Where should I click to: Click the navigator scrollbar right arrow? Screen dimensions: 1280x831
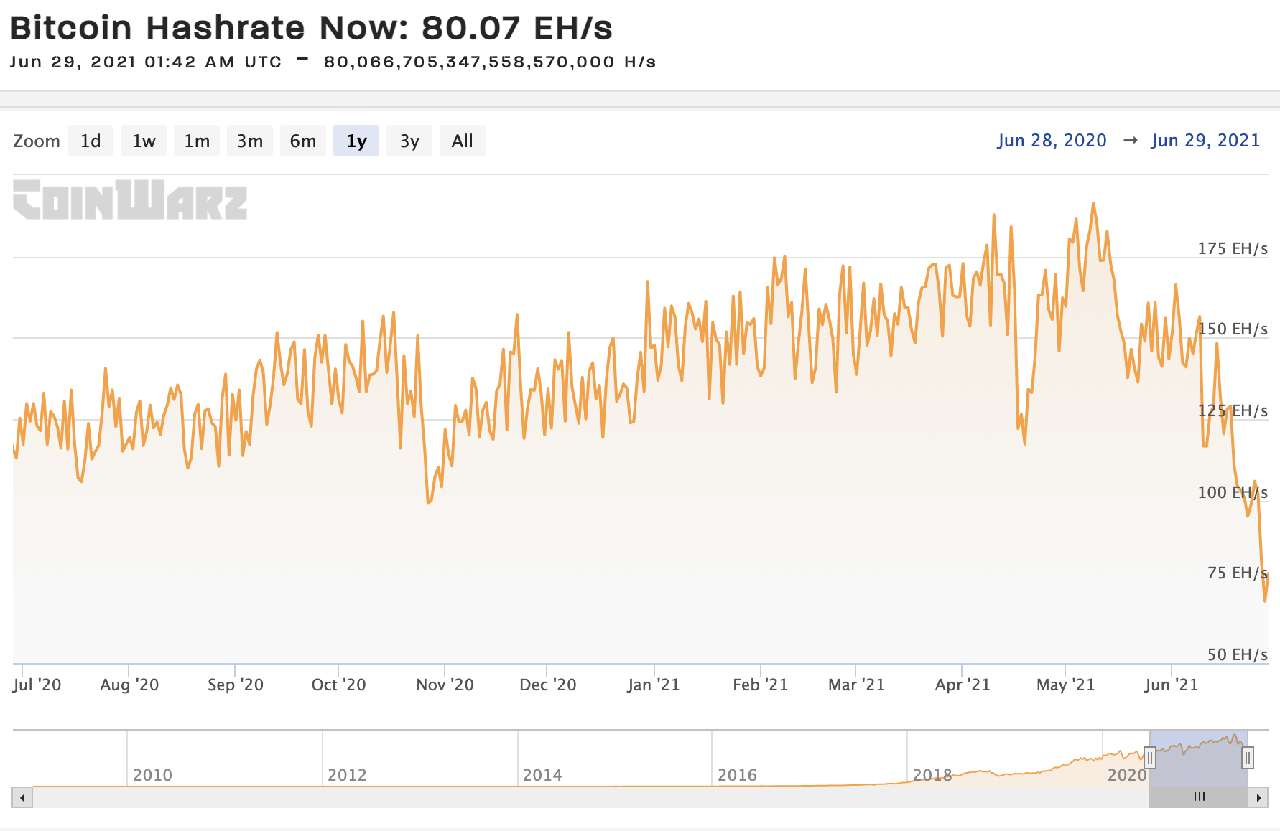tap(1258, 797)
